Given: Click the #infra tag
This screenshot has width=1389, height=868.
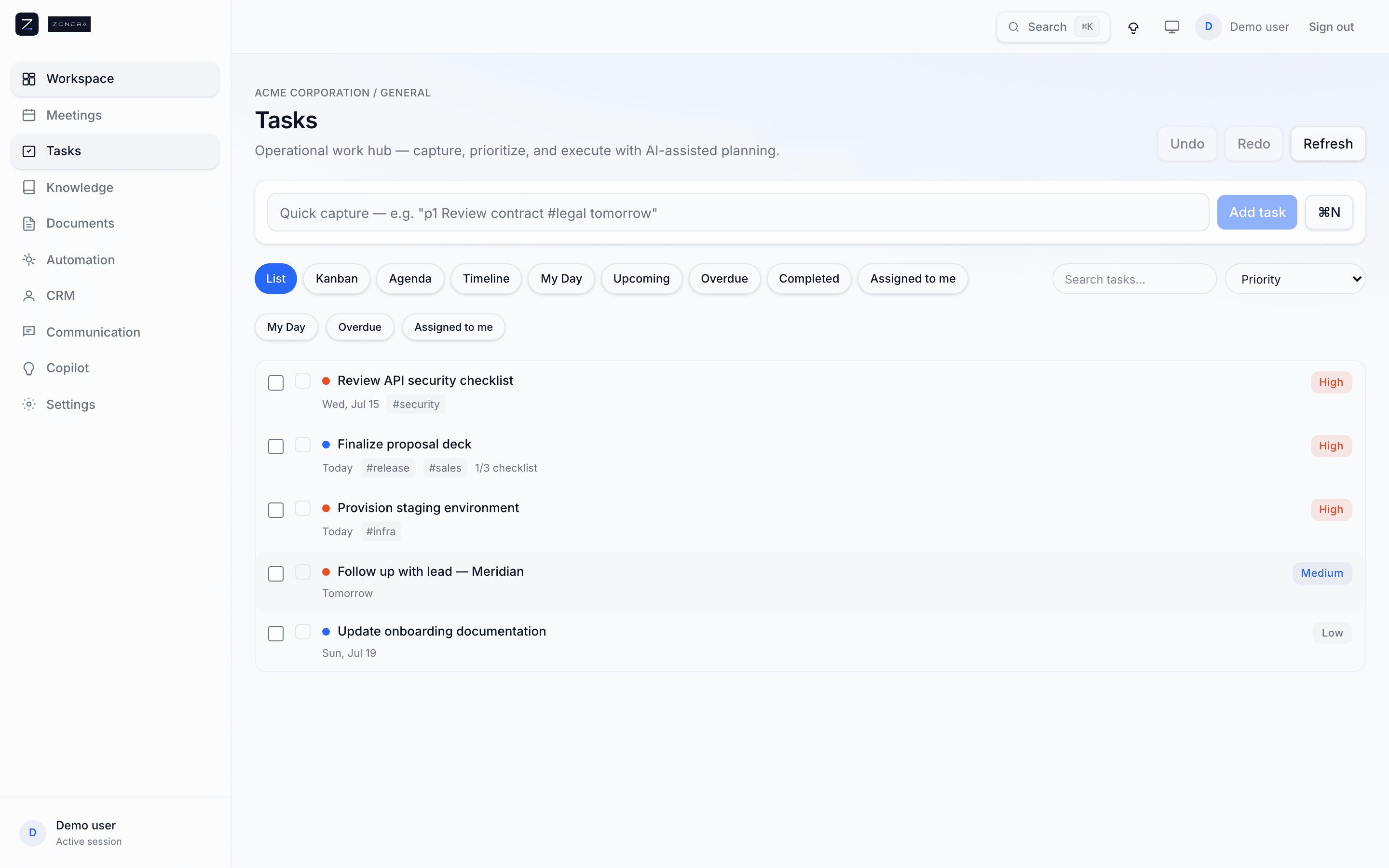Looking at the screenshot, I should point(381,531).
